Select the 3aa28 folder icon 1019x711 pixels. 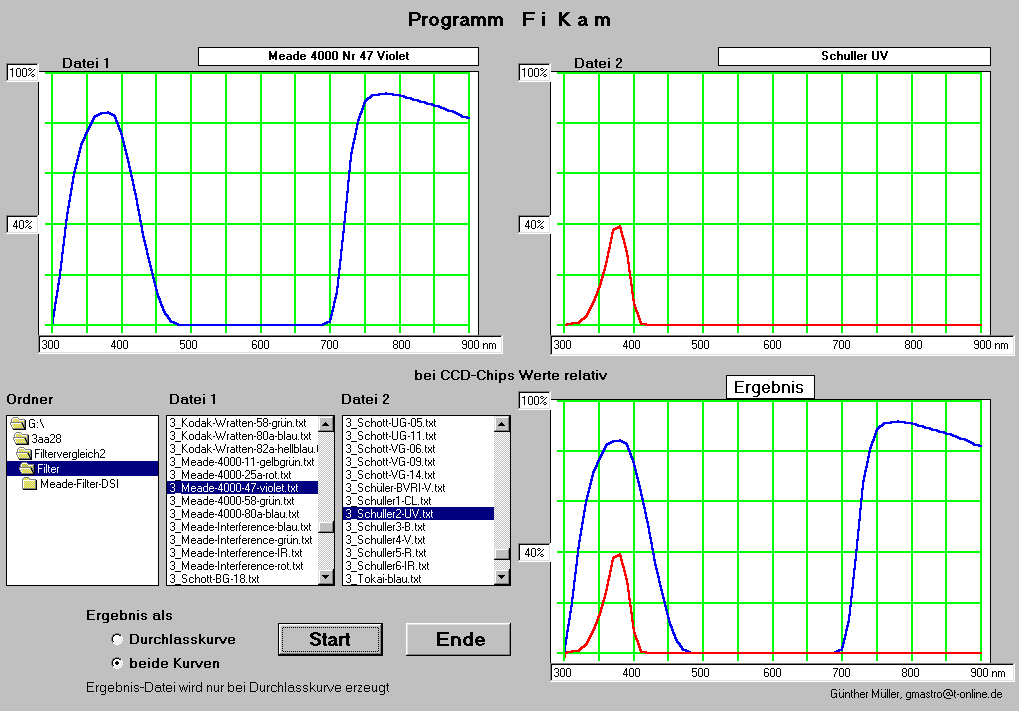coord(20,439)
